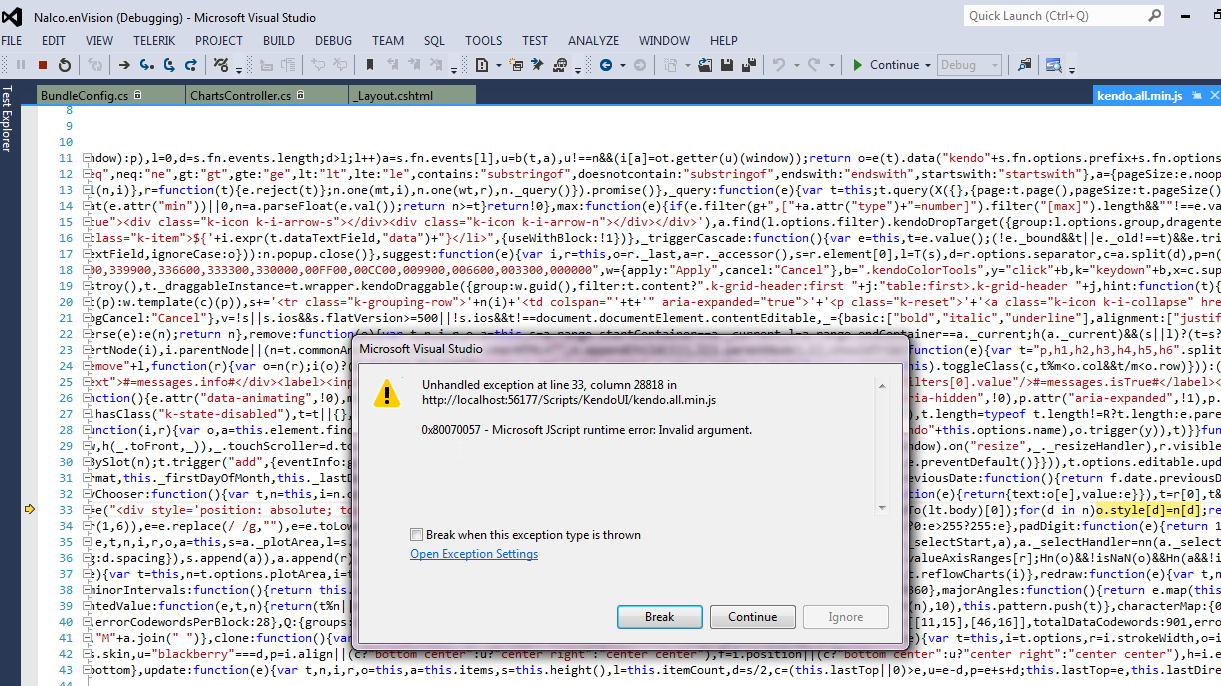Click the kendo.all.min.js URL text in dialog
This screenshot has width=1221, height=686.
[569, 400]
